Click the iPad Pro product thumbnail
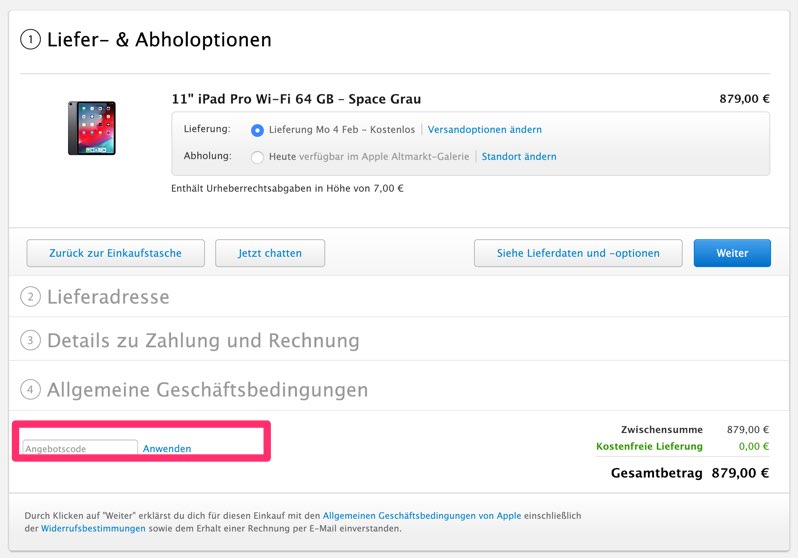800x558 pixels. point(92,128)
